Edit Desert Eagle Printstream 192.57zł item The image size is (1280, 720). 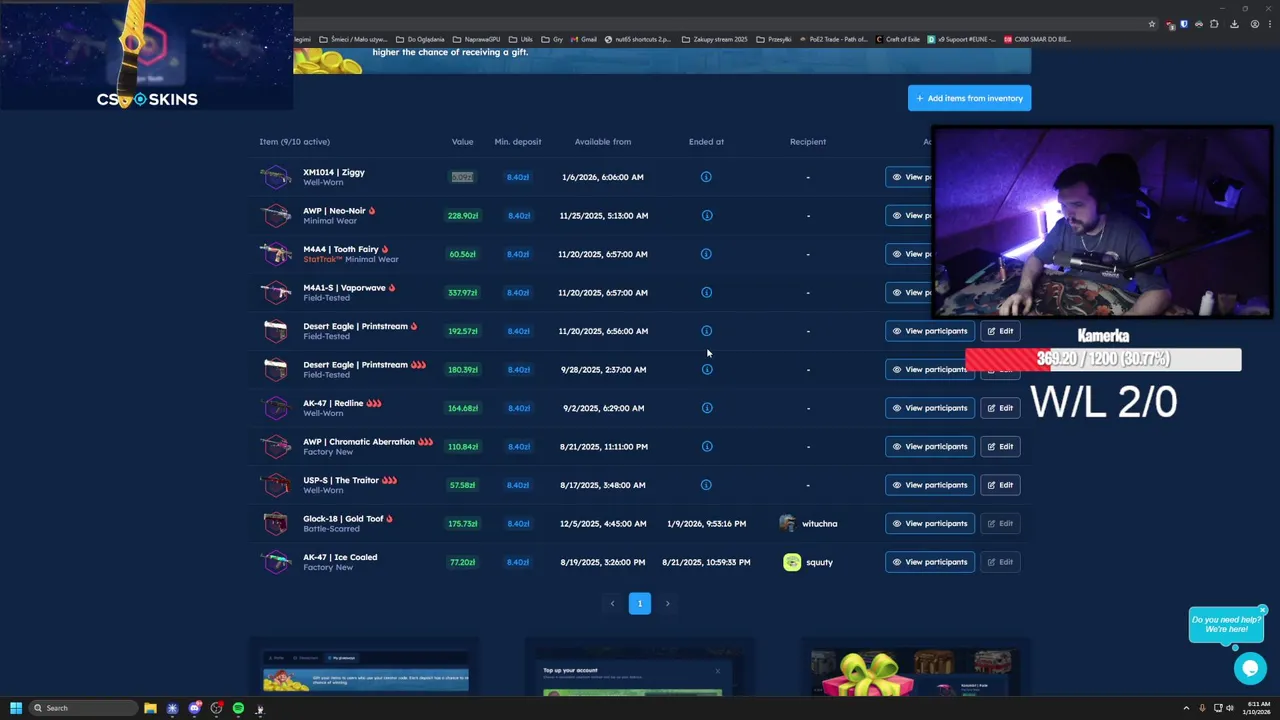(x=1000, y=331)
